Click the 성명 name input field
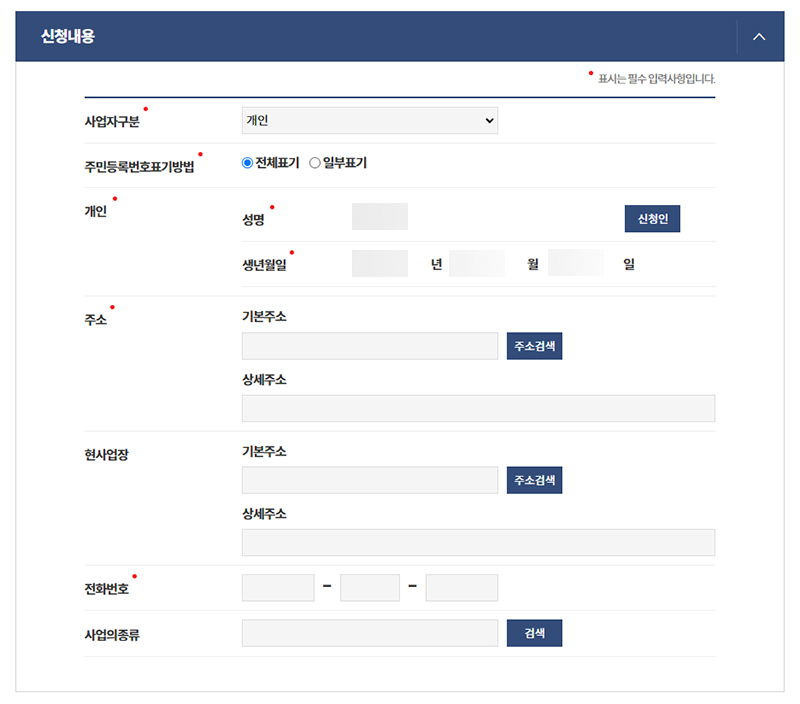The image size is (800, 704). point(380,216)
